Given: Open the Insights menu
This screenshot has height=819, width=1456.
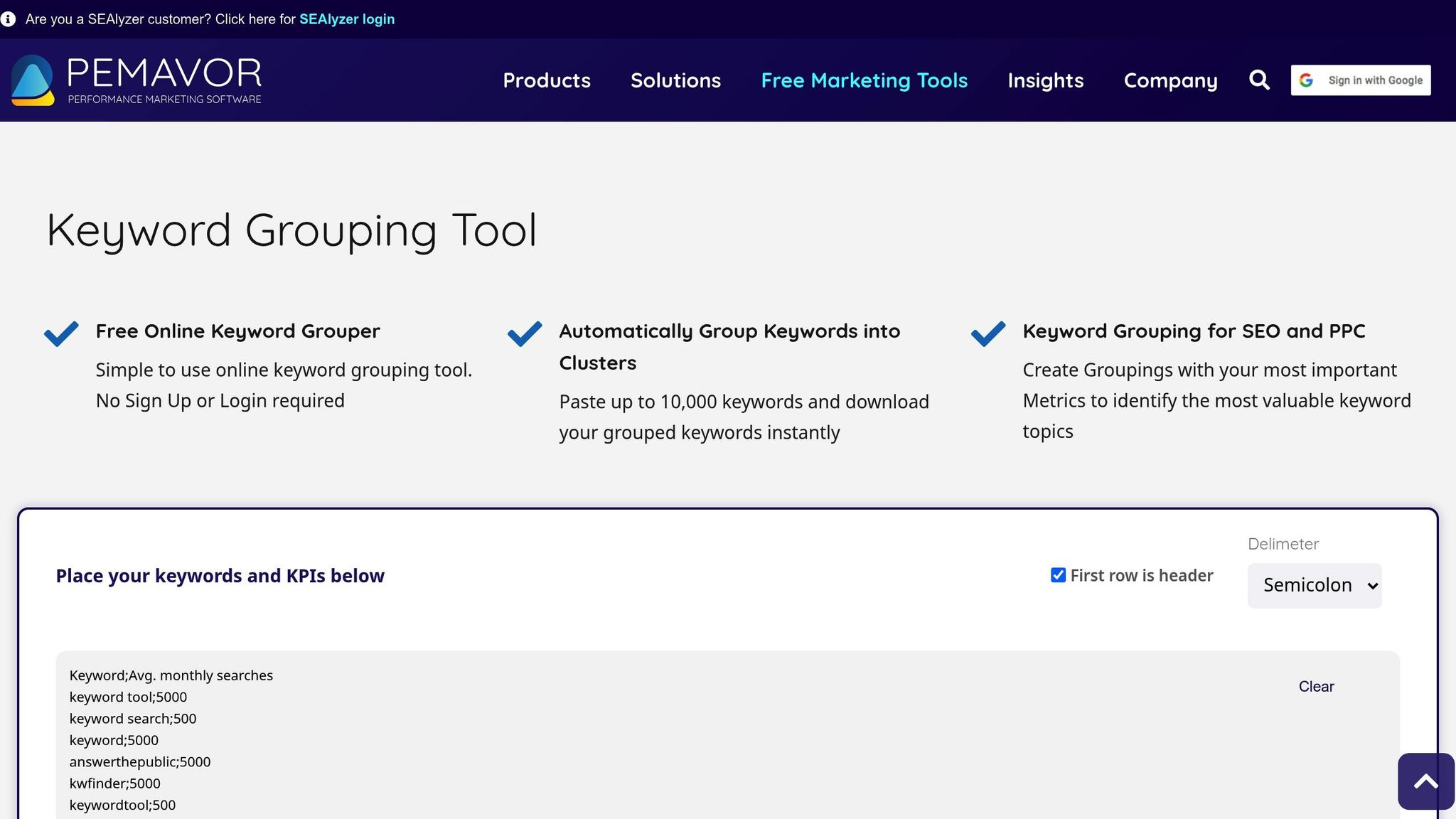Looking at the screenshot, I should pyautogui.click(x=1045, y=80).
